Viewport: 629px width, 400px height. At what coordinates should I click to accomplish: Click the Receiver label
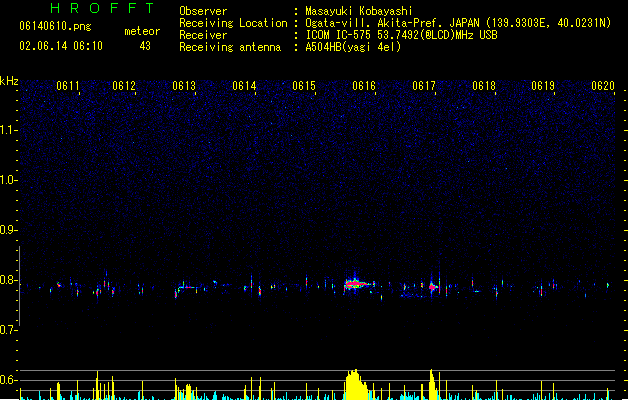coord(203,35)
